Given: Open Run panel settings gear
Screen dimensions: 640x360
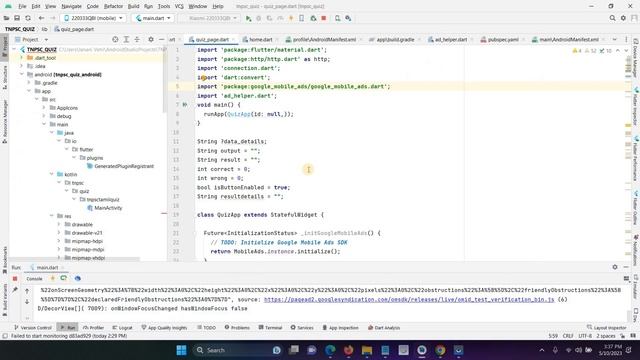Looking at the screenshot, I should 615,267.
